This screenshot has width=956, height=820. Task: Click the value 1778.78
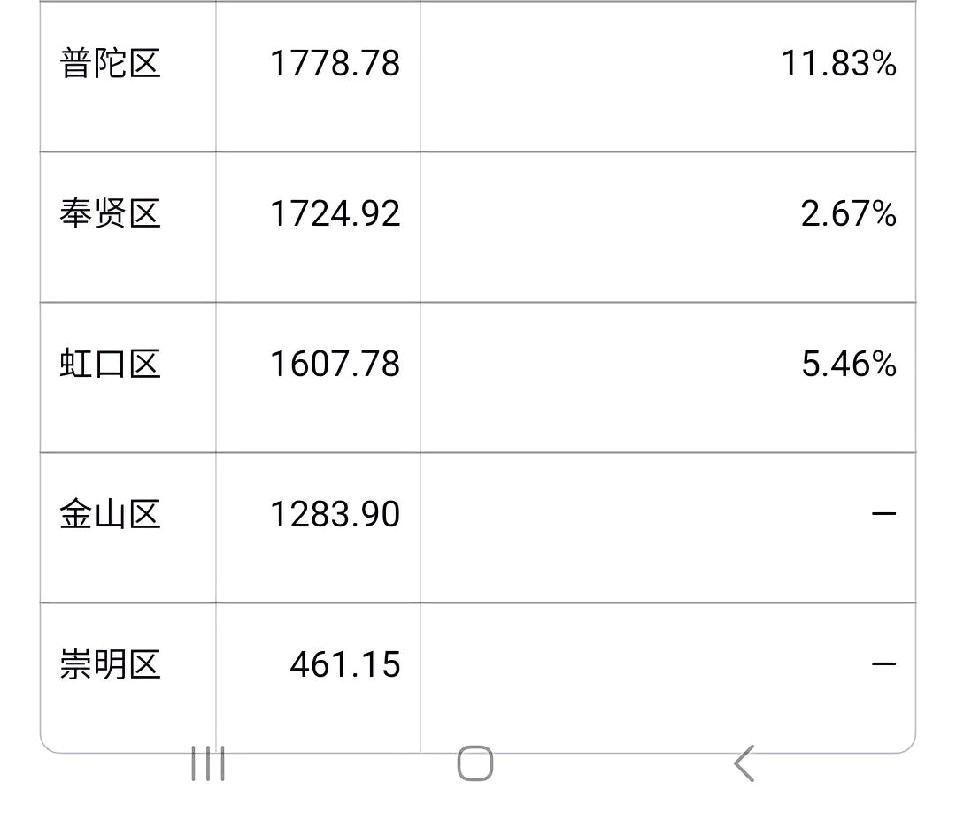point(335,63)
